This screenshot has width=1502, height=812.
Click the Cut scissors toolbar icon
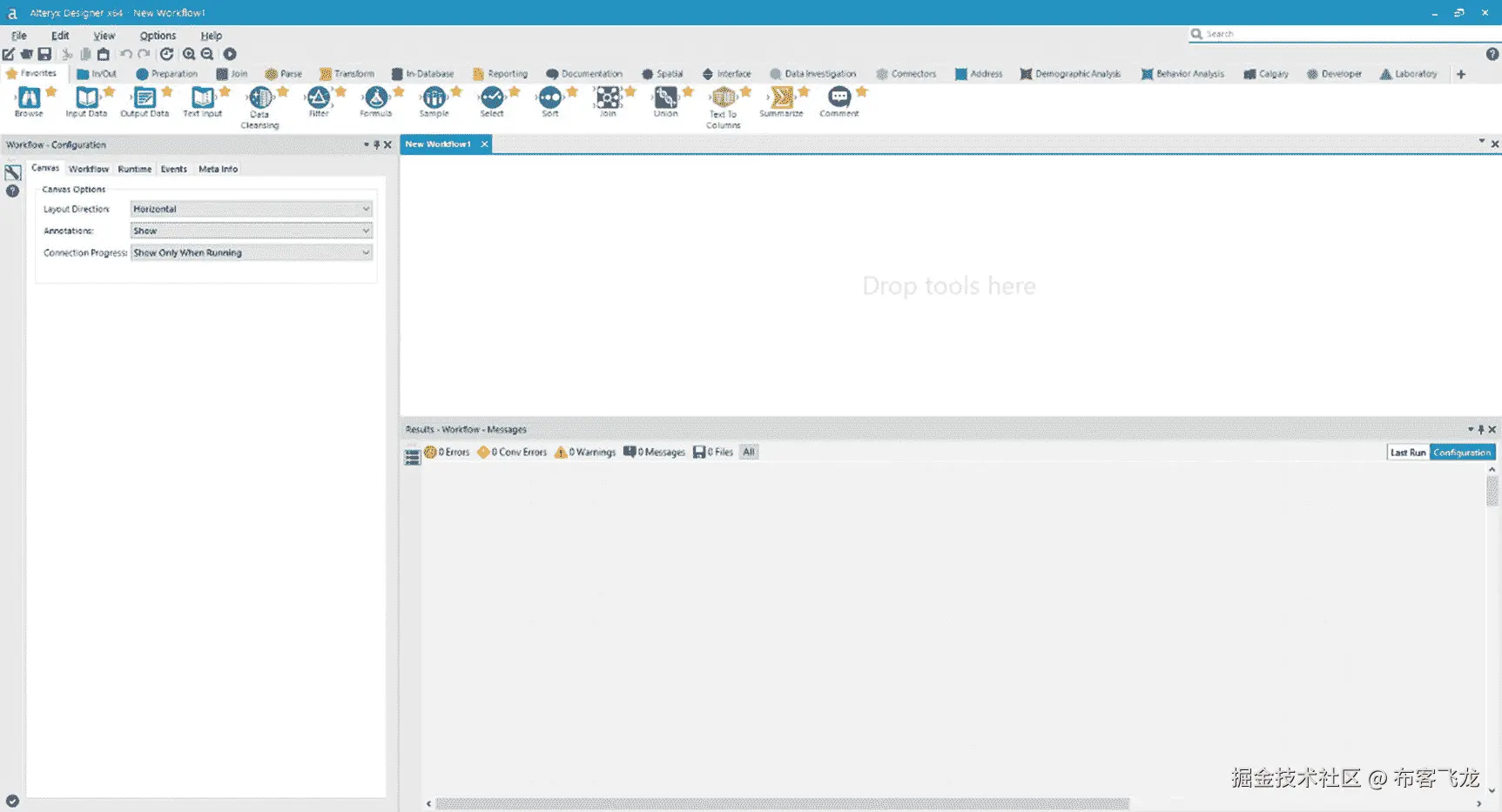(x=67, y=54)
